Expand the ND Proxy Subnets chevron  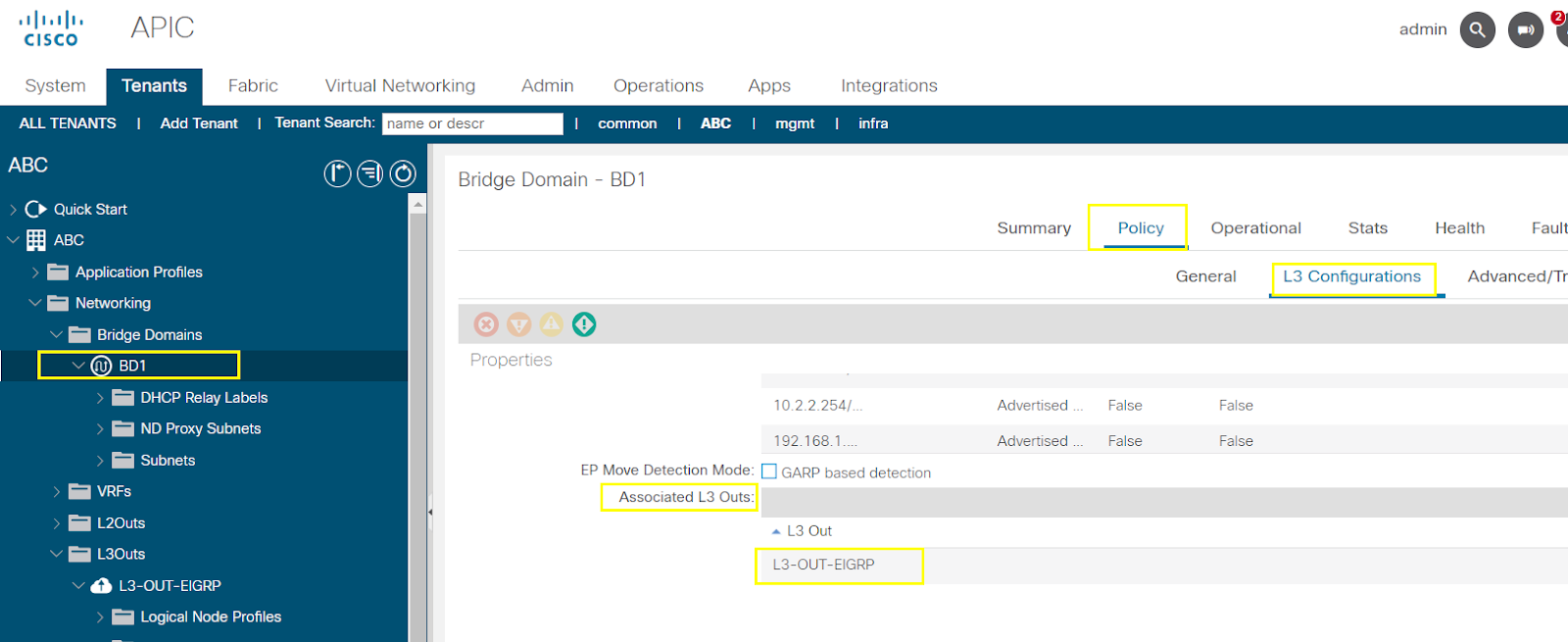point(100,428)
